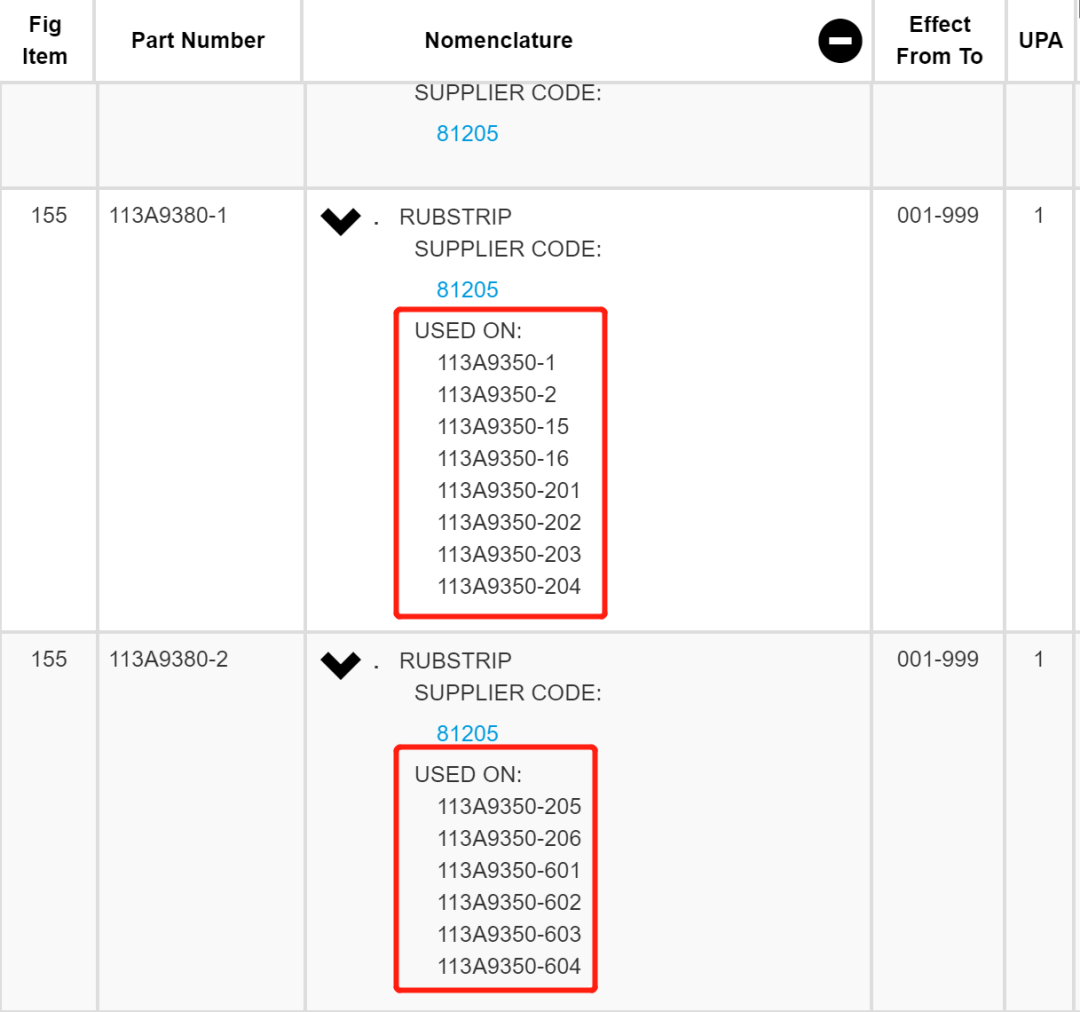This screenshot has width=1080, height=1012.
Task: Open supplier code 81205 link in top row
Action: tap(467, 134)
